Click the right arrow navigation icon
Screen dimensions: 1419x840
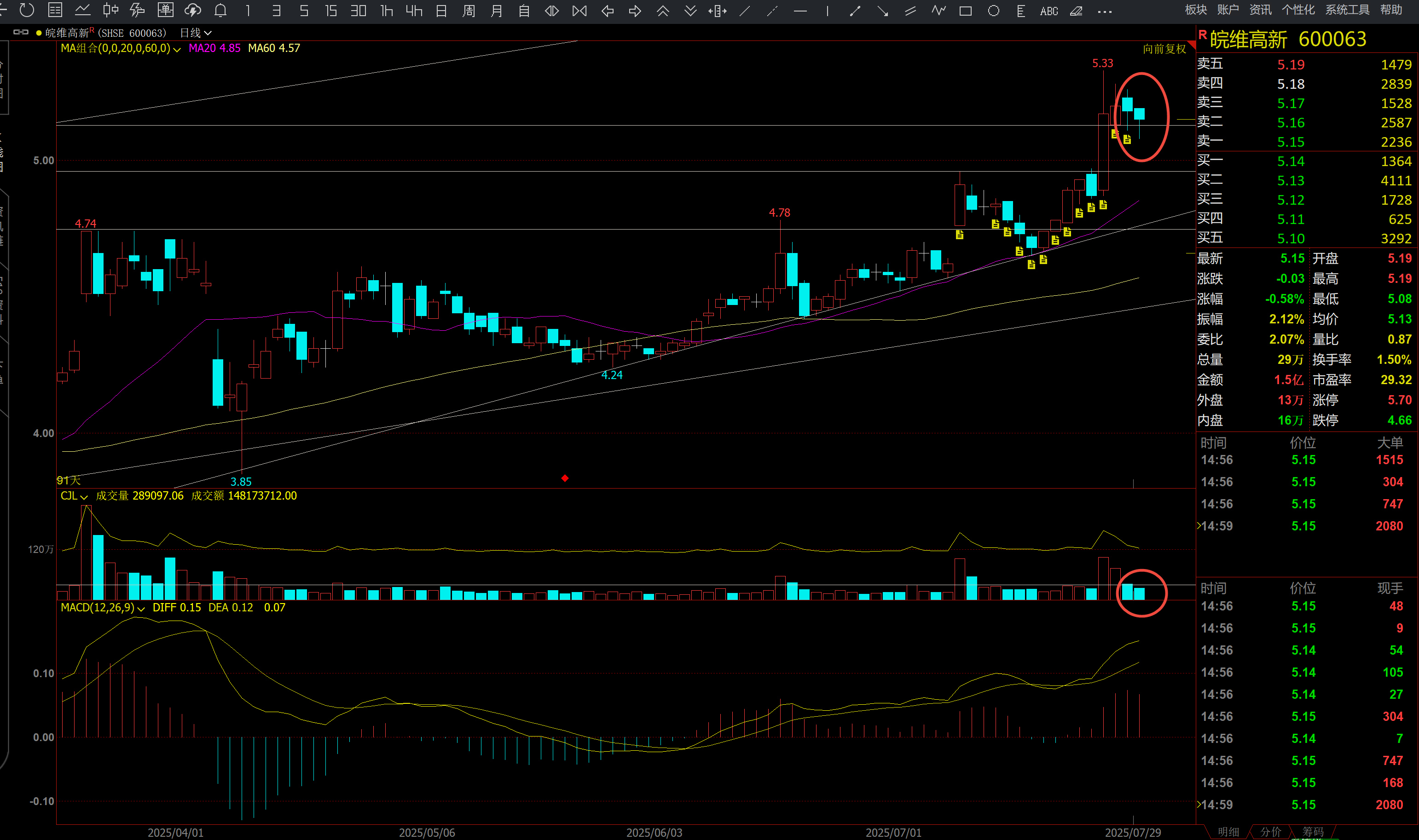(x=635, y=11)
